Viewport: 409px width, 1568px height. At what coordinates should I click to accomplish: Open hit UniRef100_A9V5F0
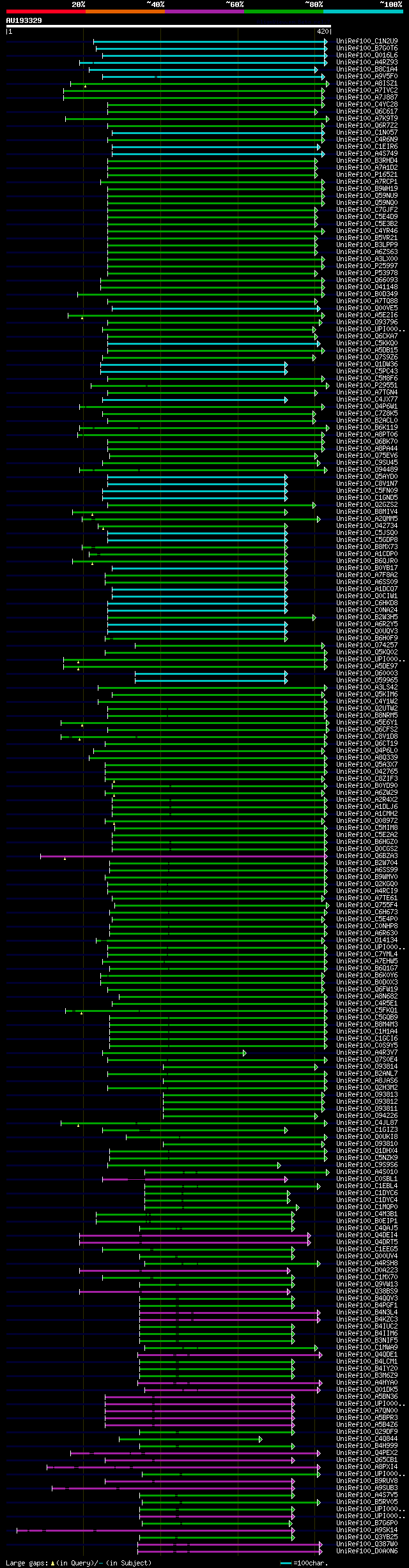(367, 77)
